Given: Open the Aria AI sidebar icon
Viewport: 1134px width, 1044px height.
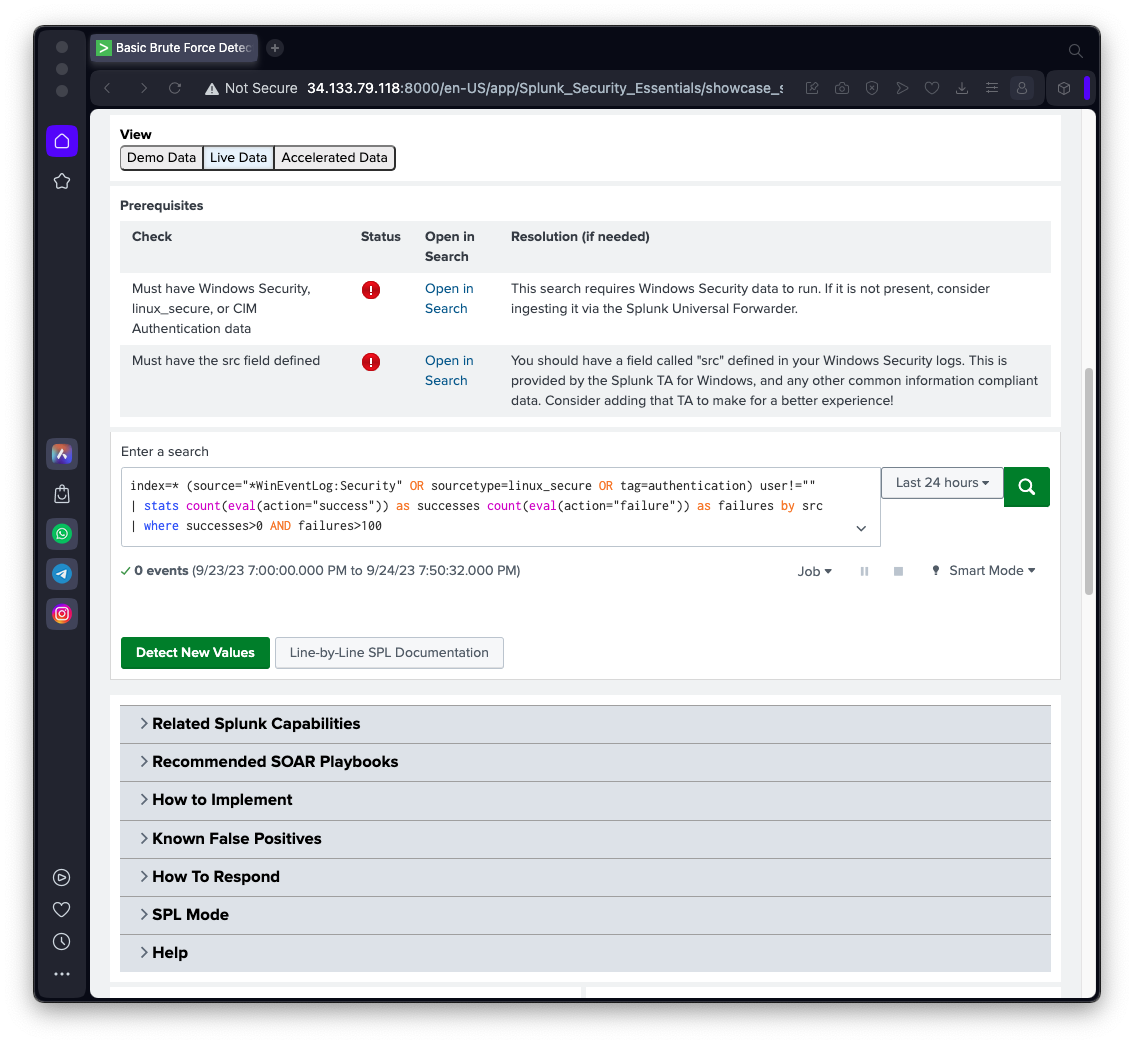Looking at the screenshot, I should pos(62,454).
